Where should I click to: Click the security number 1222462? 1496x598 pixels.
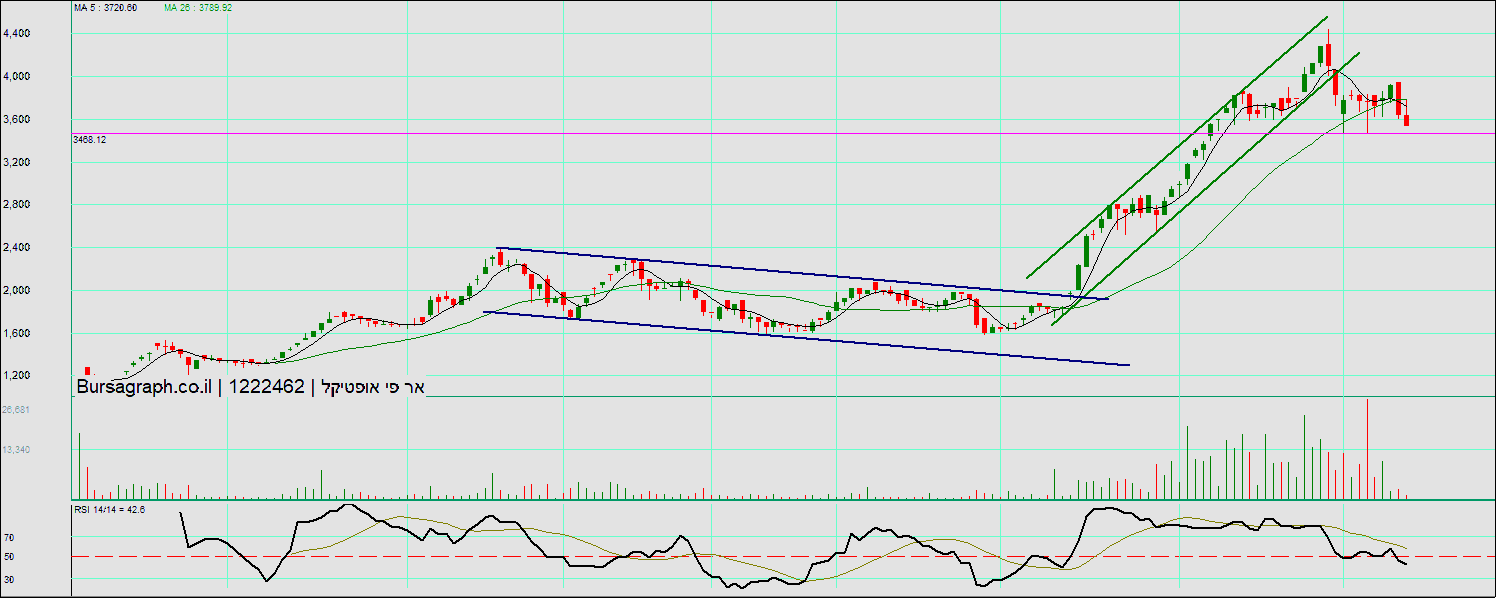[x=267, y=388]
